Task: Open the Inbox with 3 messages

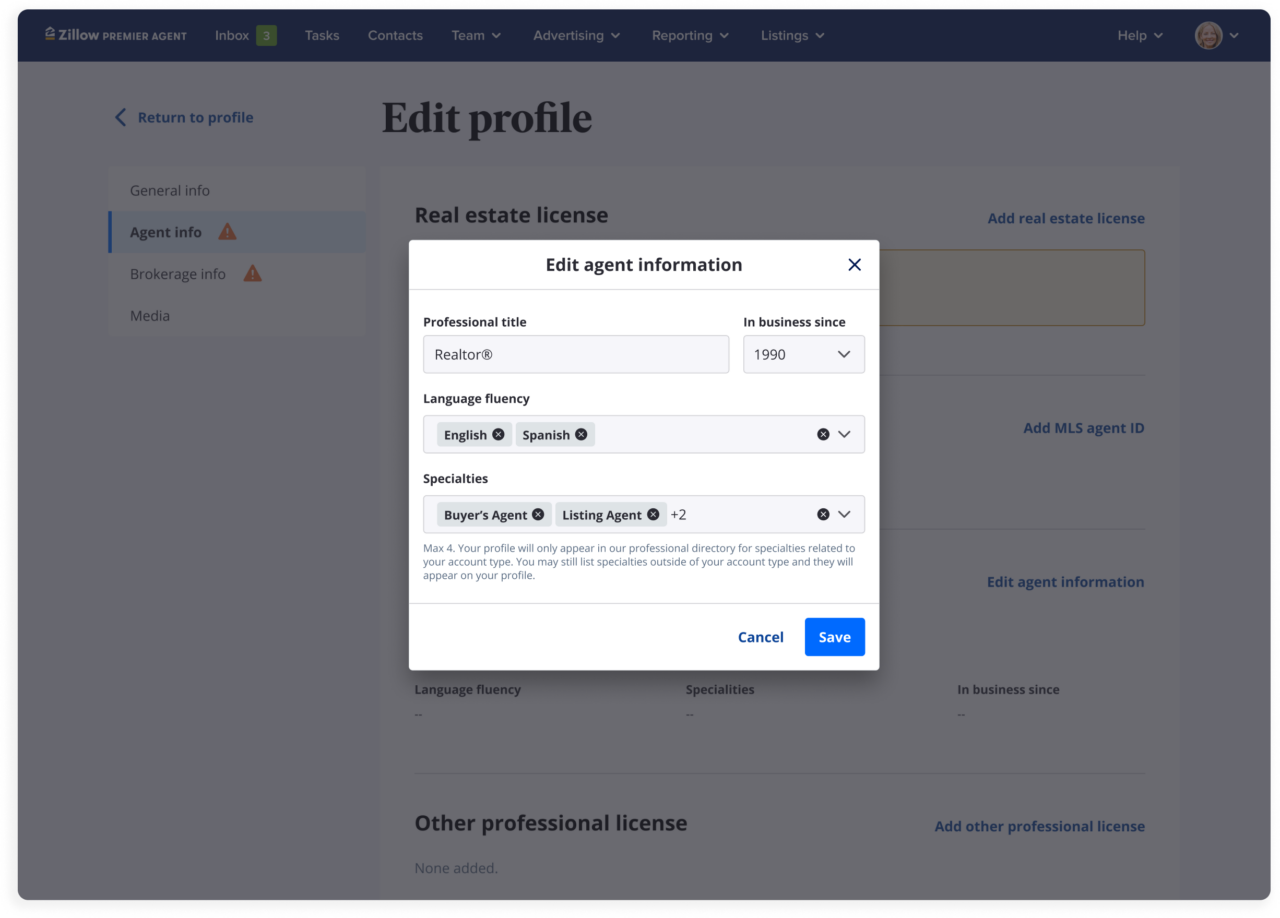Action: point(245,35)
